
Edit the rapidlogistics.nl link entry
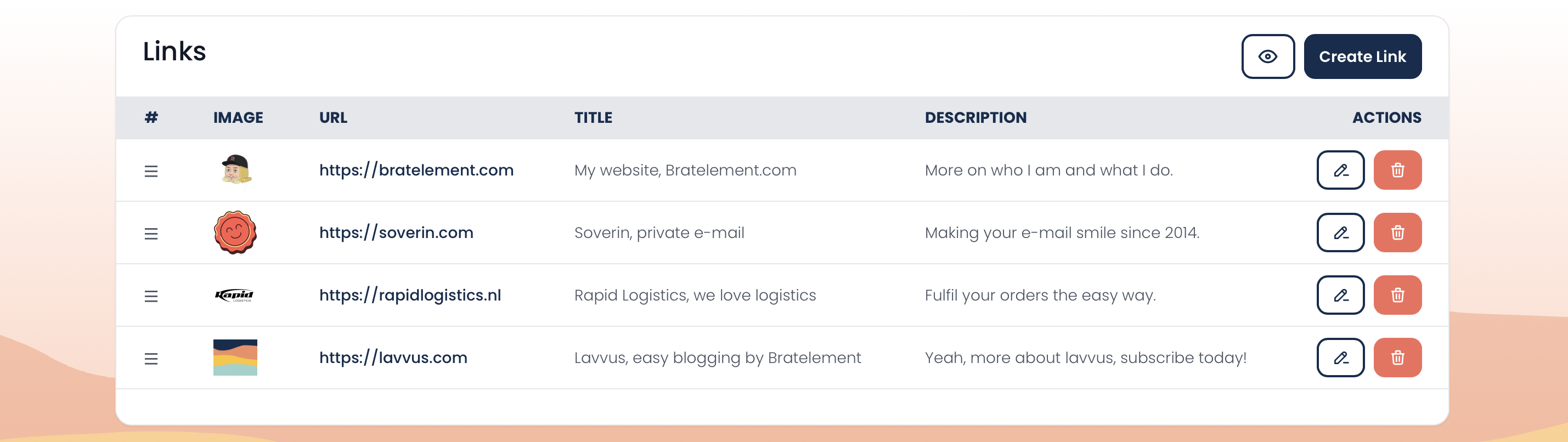[x=1341, y=294]
